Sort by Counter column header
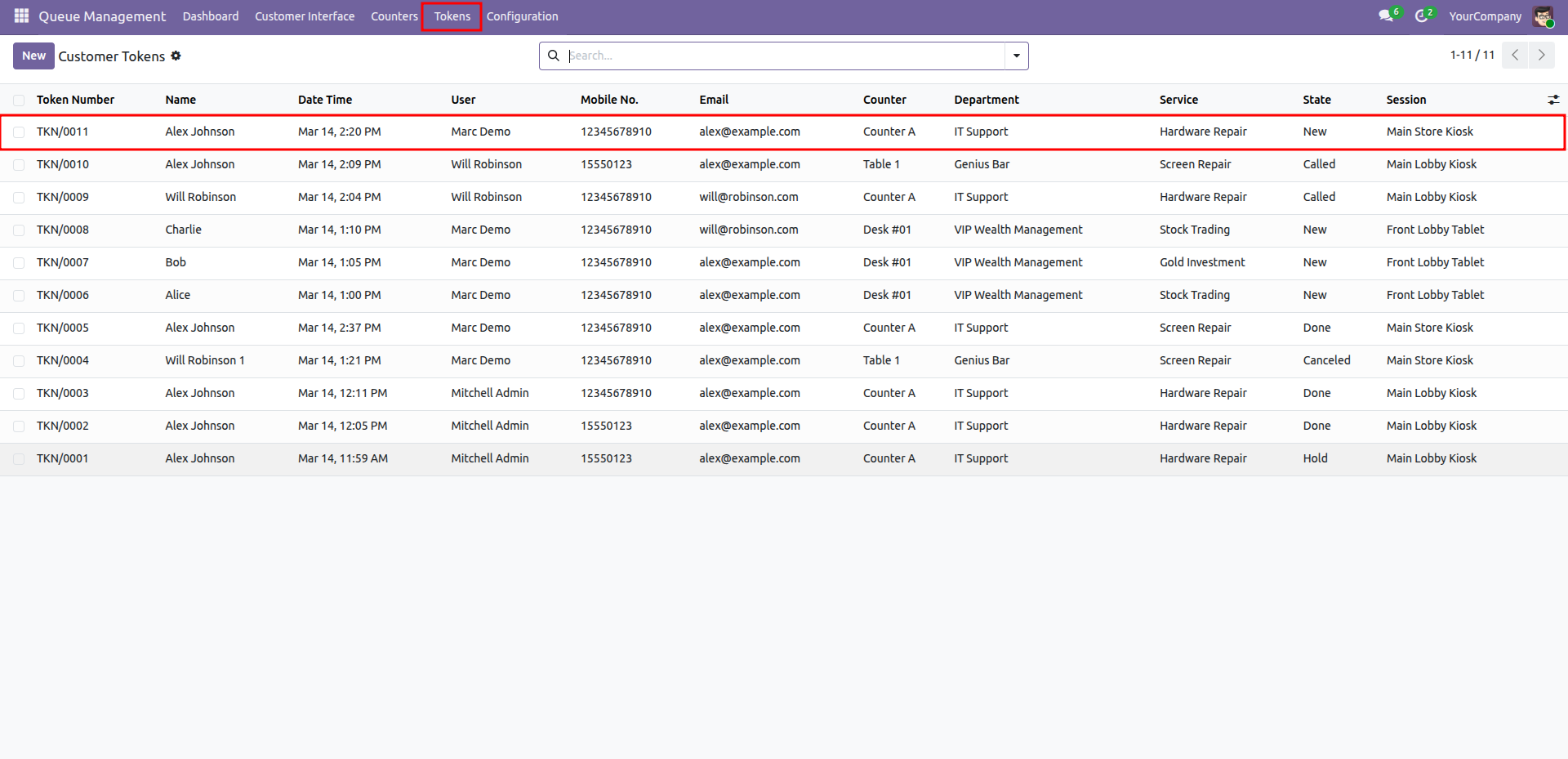This screenshot has width=1568, height=759. [x=884, y=100]
